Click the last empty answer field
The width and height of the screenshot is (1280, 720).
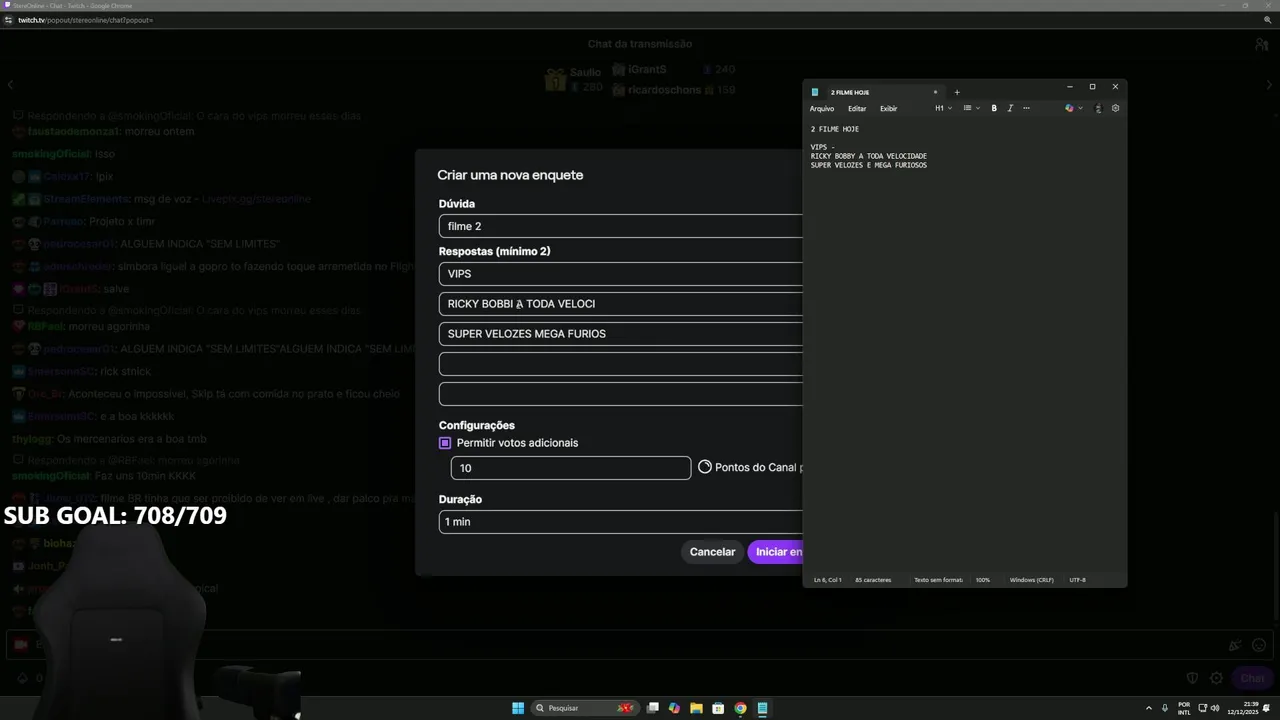620,394
